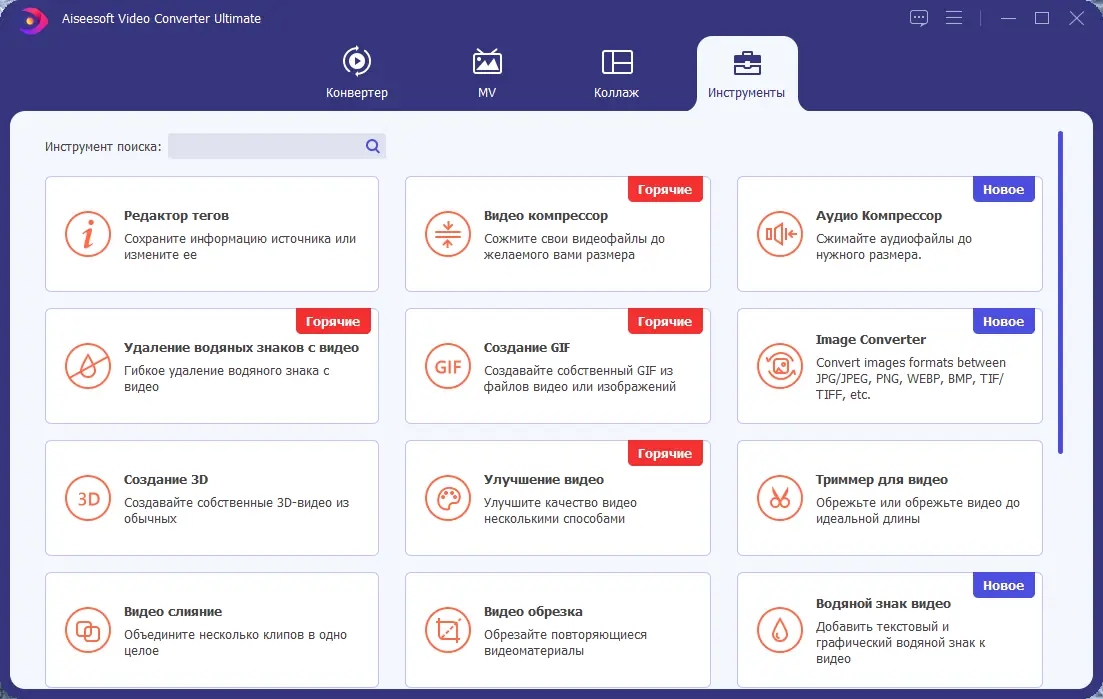Select the Инструменты tab

click(747, 73)
